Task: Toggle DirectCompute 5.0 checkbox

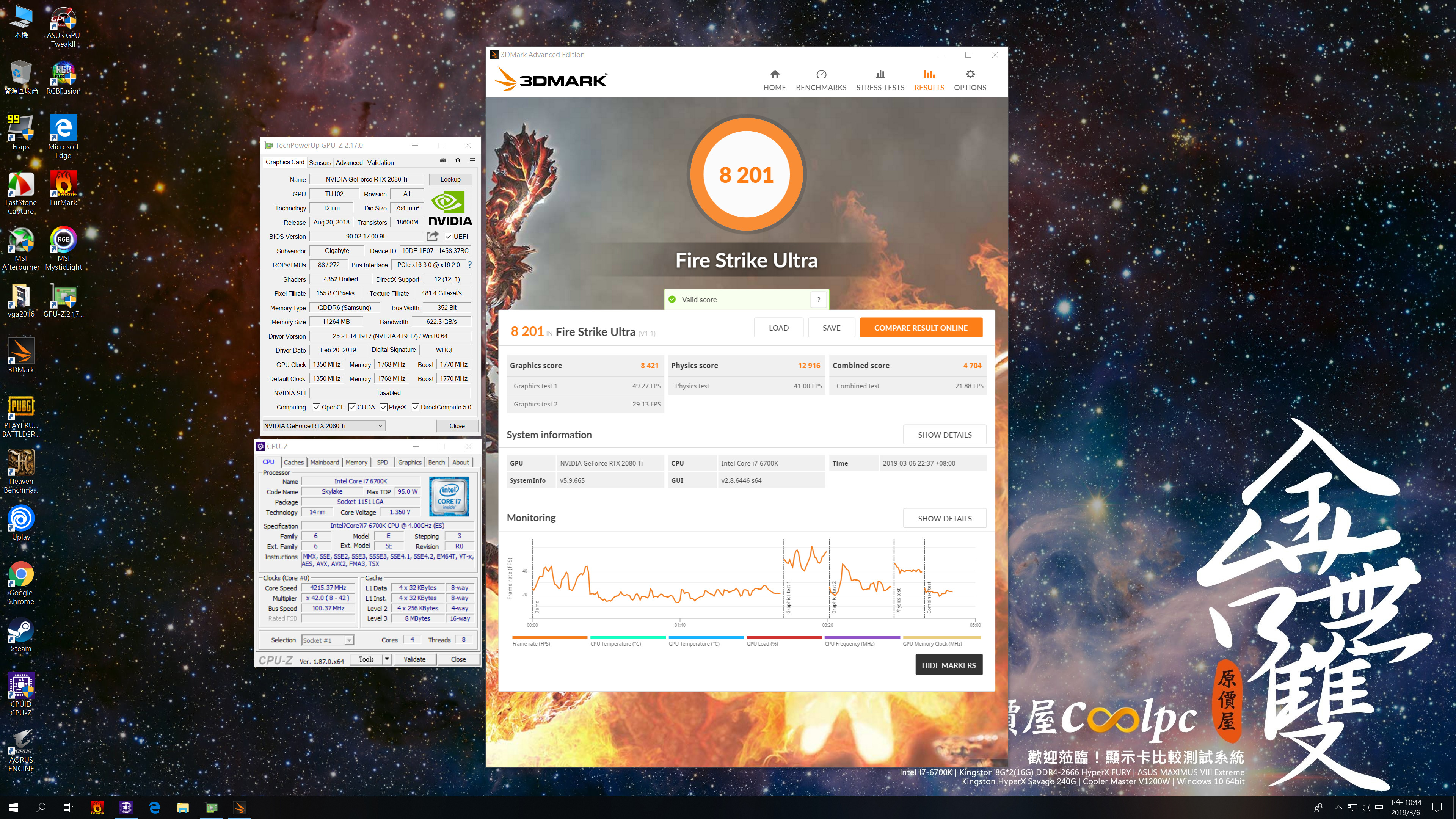Action: (416, 407)
